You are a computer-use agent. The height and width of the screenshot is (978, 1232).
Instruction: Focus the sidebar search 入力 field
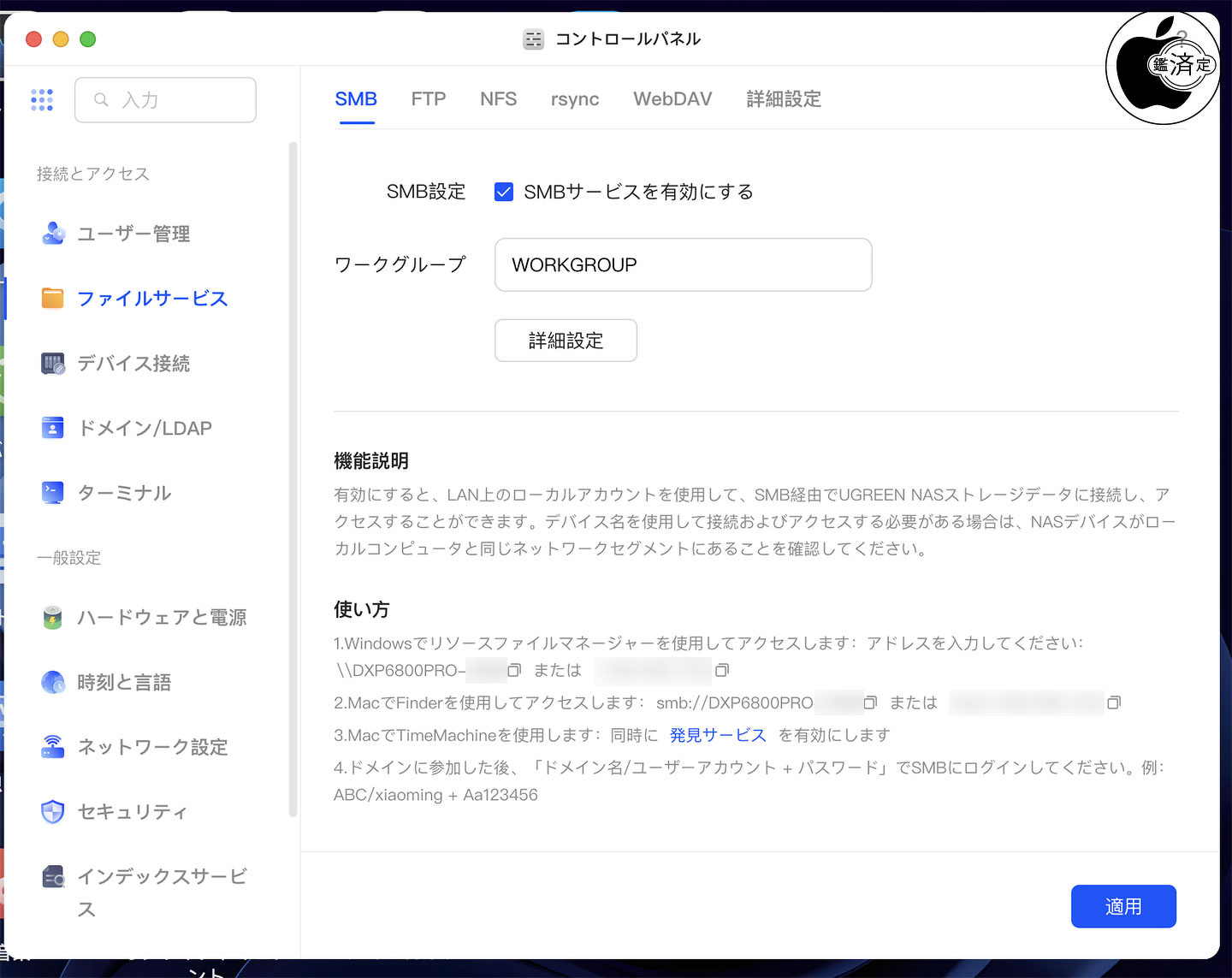(165, 100)
